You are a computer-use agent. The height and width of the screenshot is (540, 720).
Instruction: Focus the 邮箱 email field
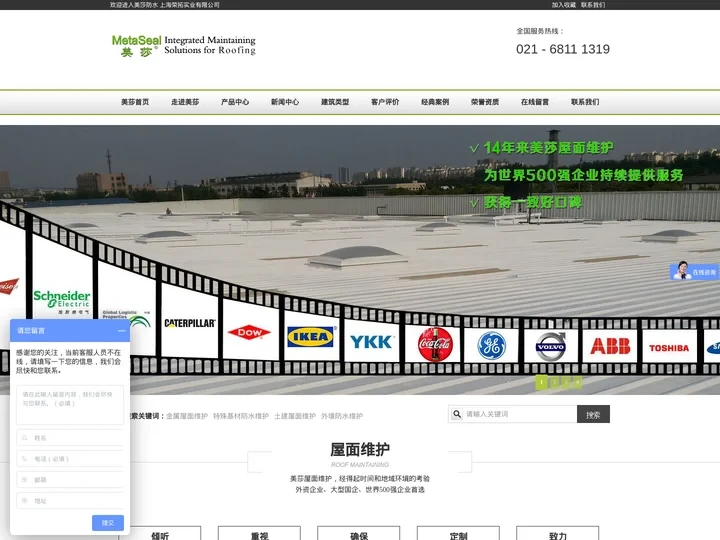click(x=70, y=479)
